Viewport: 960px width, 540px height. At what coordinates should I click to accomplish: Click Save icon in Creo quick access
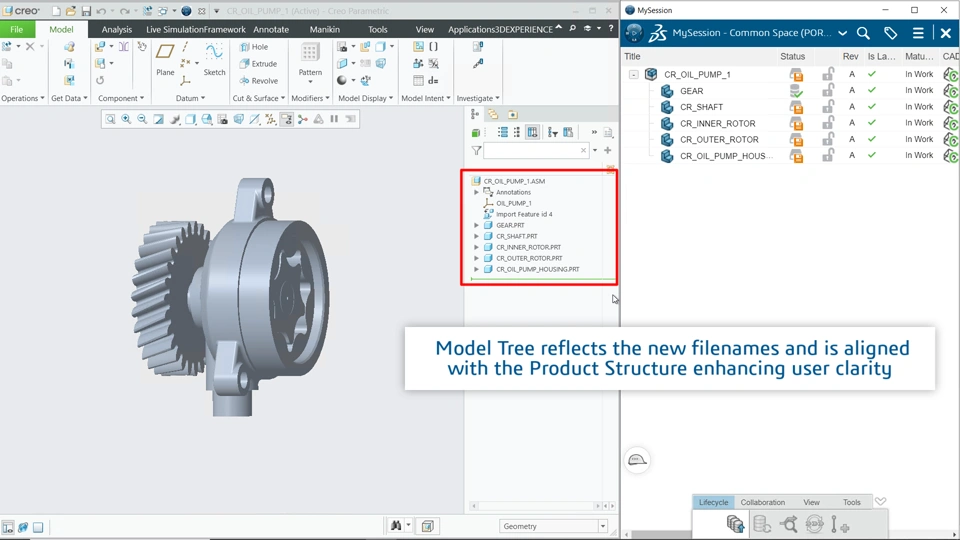[86, 11]
